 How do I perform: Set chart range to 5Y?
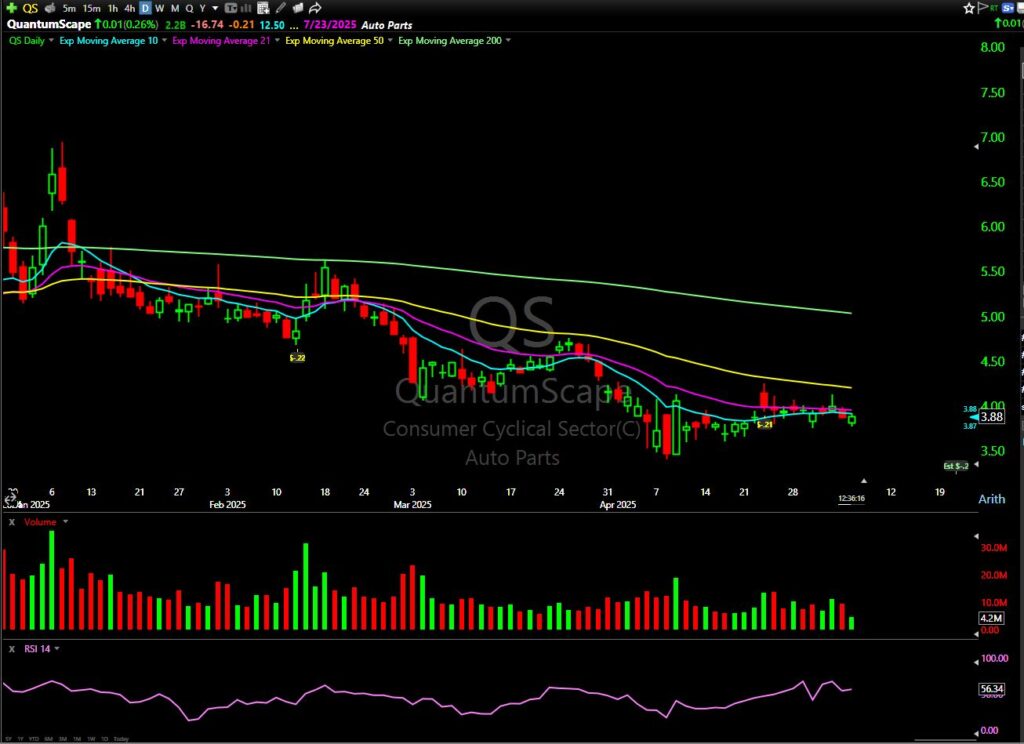point(10,739)
